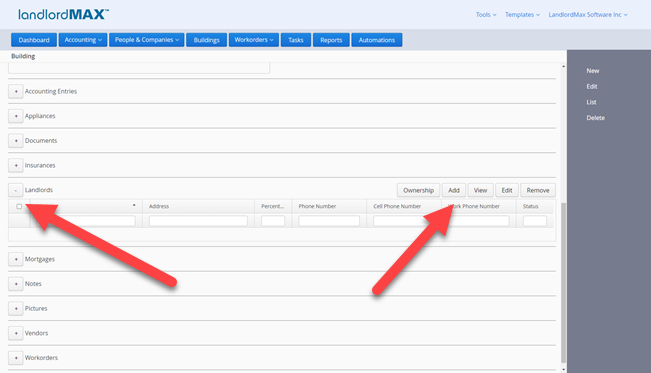Click Edit in the side panel
Viewport: 651px width, 373px height.
coord(592,86)
